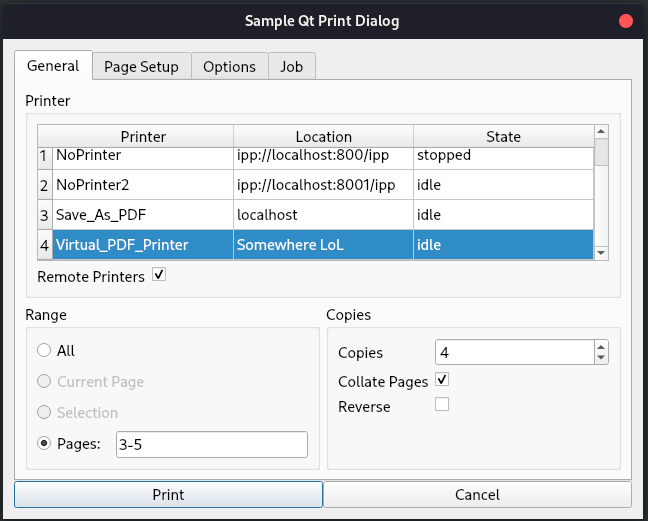Select the NoPrinter row name
648x521 pixels.
tap(143, 158)
